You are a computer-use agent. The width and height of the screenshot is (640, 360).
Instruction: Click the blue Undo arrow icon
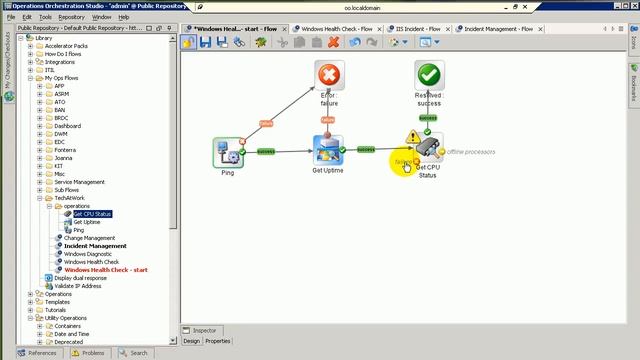(x=355, y=42)
